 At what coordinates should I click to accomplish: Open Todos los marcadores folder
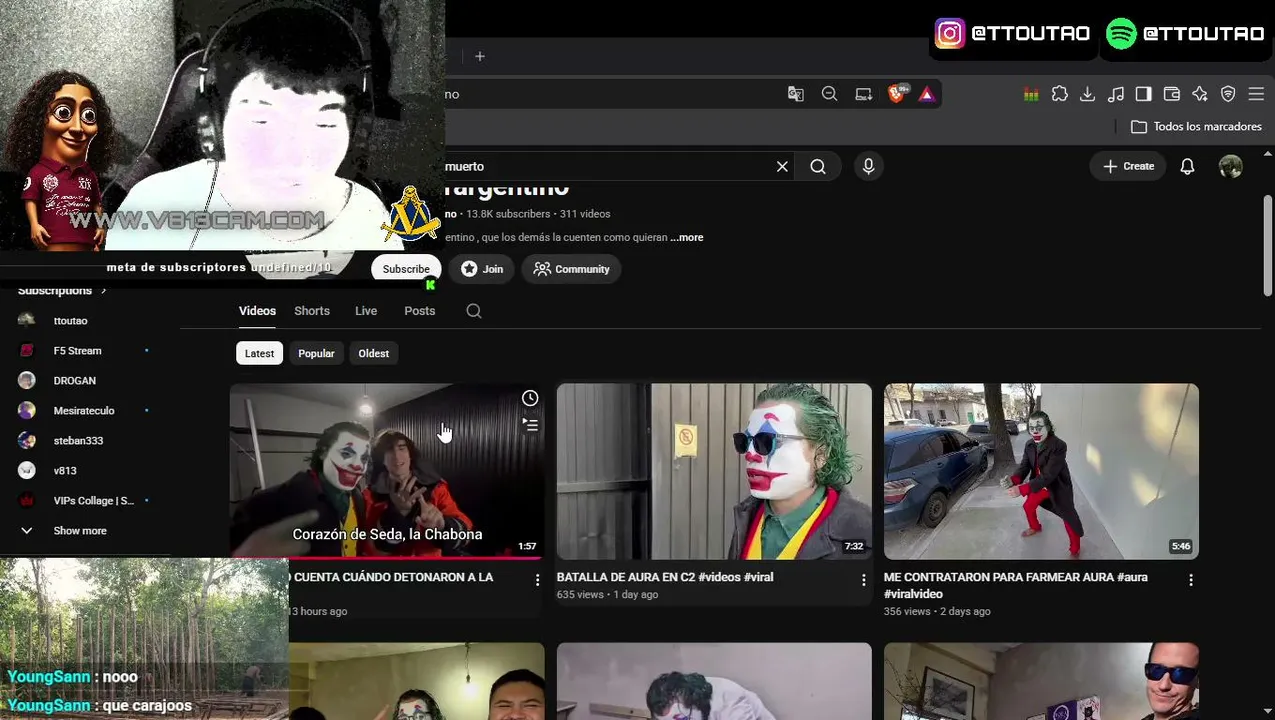point(1195,127)
